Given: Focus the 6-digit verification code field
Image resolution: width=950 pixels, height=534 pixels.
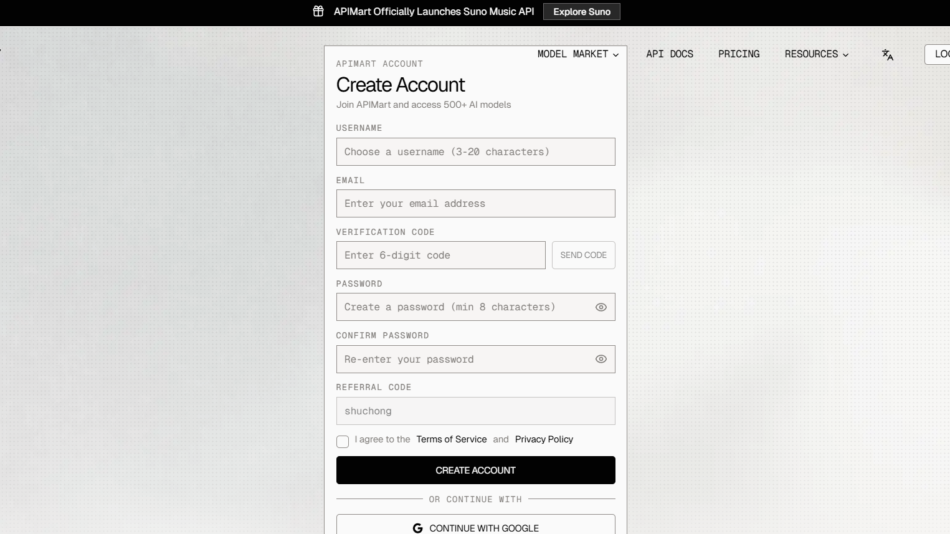Looking at the screenshot, I should point(441,255).
